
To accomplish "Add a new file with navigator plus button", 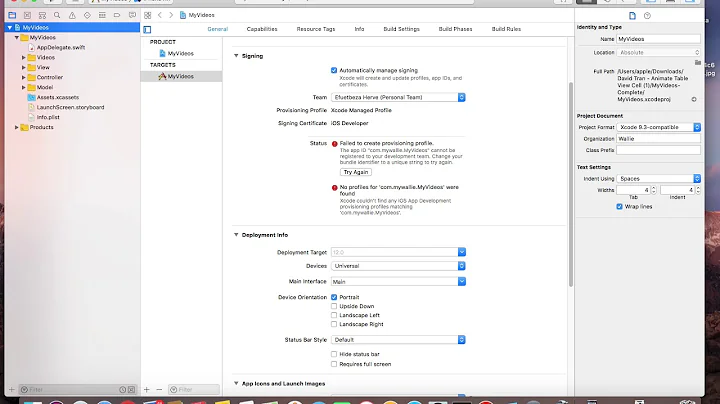I will 11,389.
